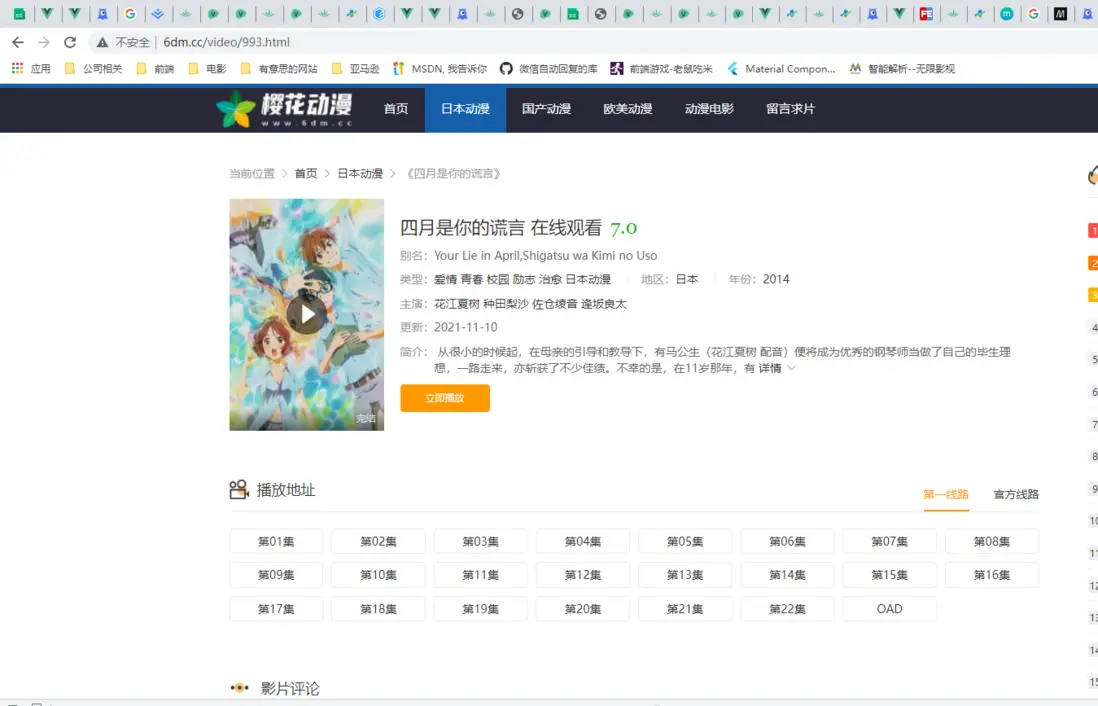This screenshot has width=1098, height=706.
Task: Open episode 第05集
Action: tap(684, 541)
